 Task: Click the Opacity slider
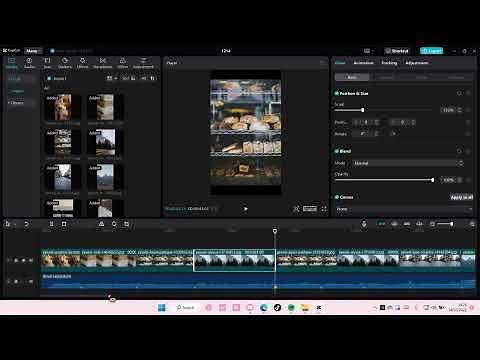click(x=384, y=180)
